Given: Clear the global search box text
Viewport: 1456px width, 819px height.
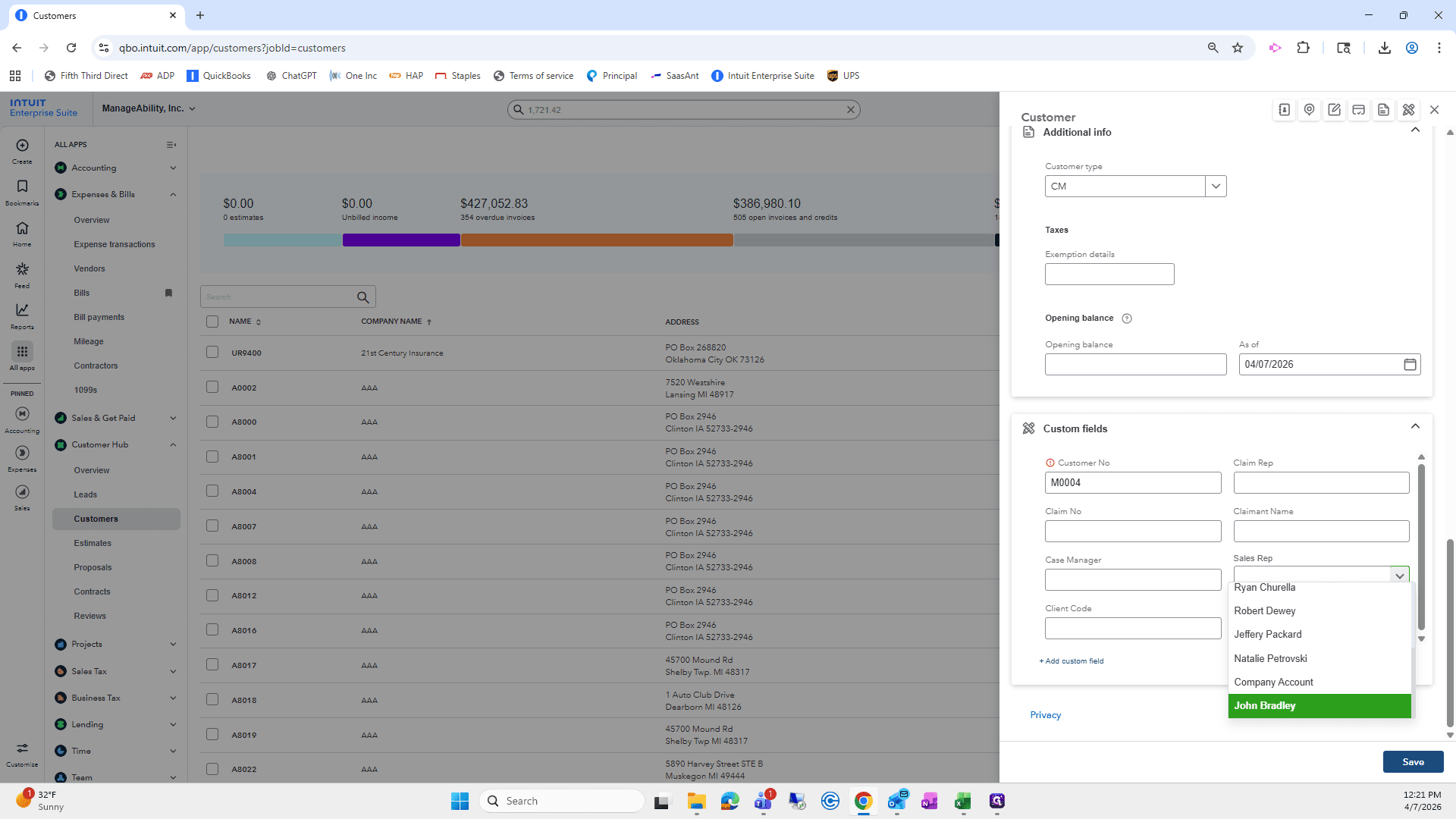Looking at the screenshot, I should coord(851,110).
